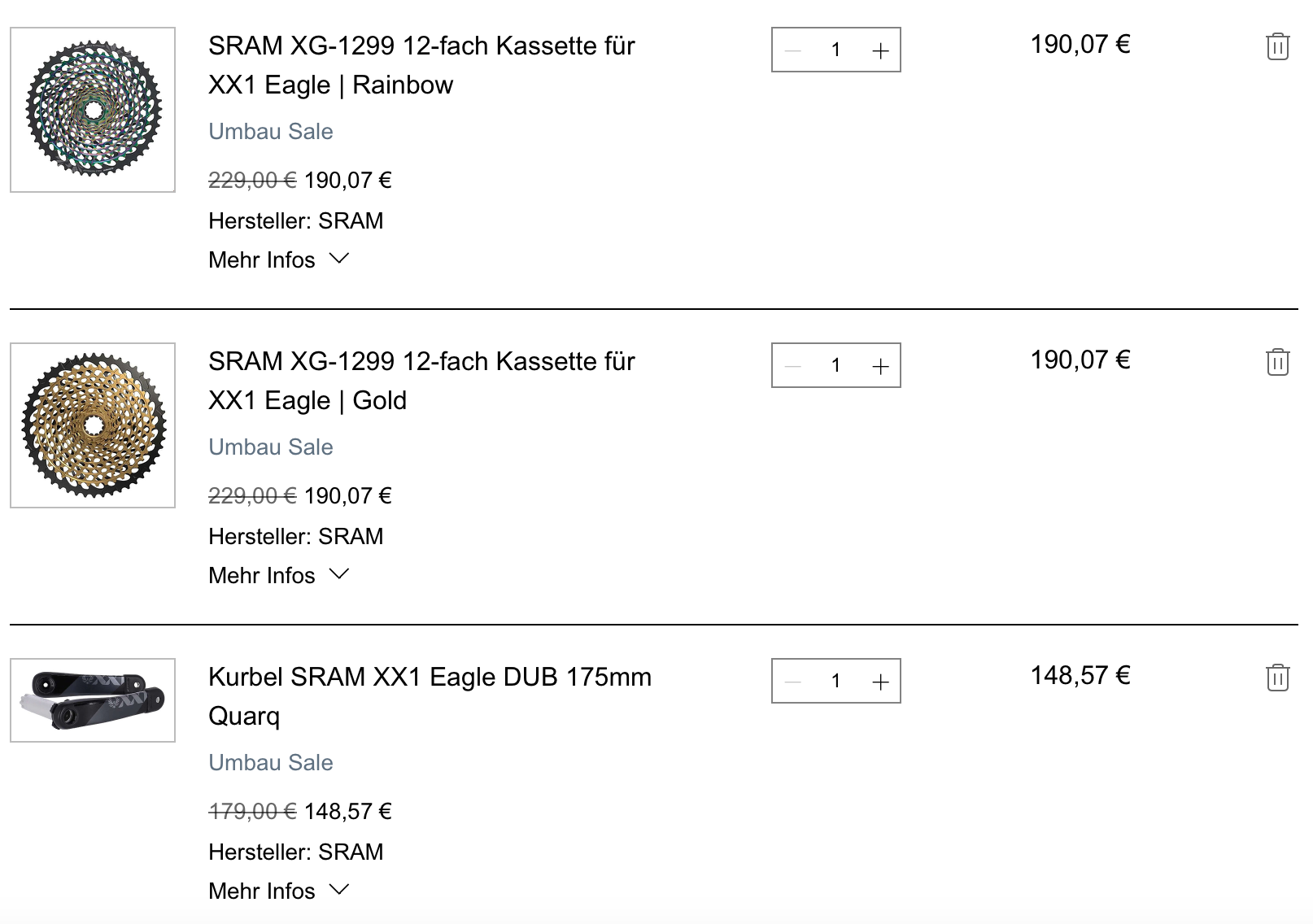Click the Gold cassette thumbnail image
The height and width of the screenshot is (924, 1313).
coord(93,425)
